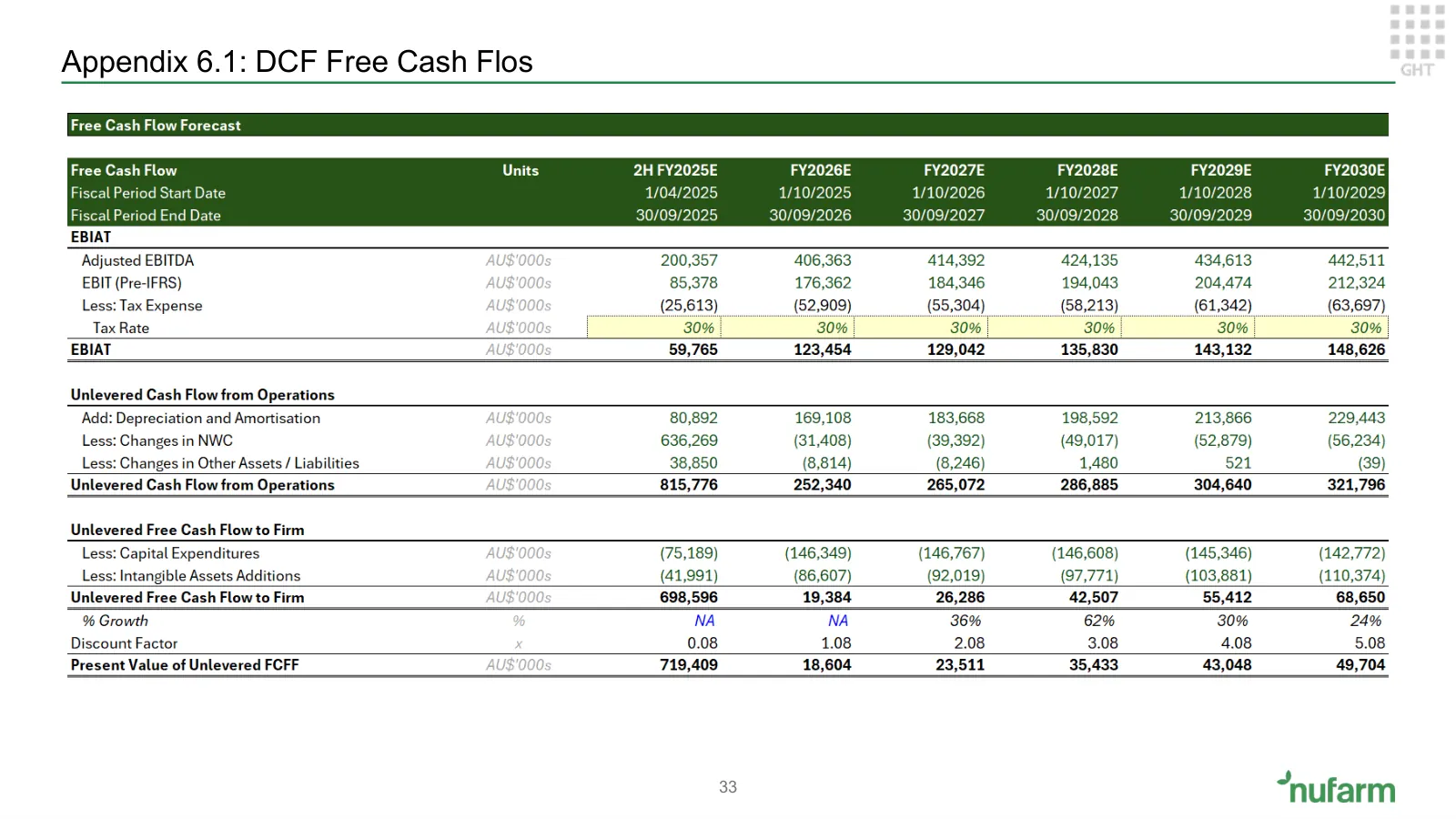Click the 'Adjusted EBITDA' row label
This screenshot has height=819, width=1456.
click(137, 260)
